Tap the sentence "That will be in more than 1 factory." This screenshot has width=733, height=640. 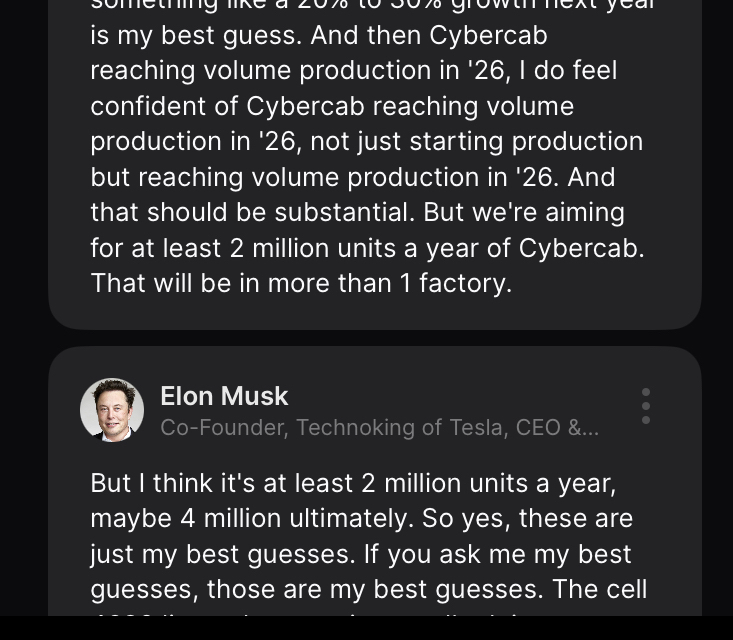coord(301,283)
